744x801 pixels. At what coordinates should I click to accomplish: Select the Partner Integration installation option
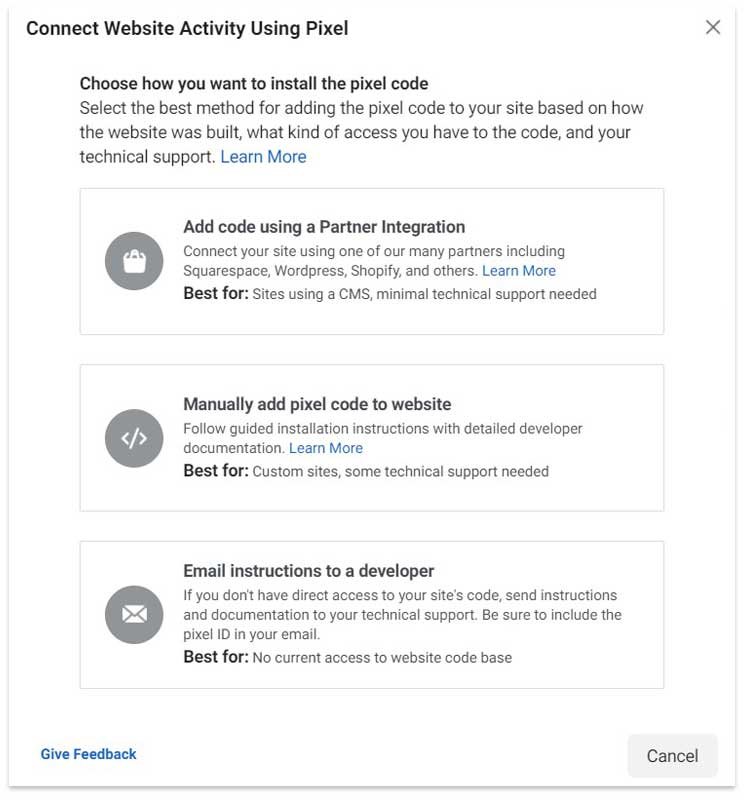coord(372,260)
